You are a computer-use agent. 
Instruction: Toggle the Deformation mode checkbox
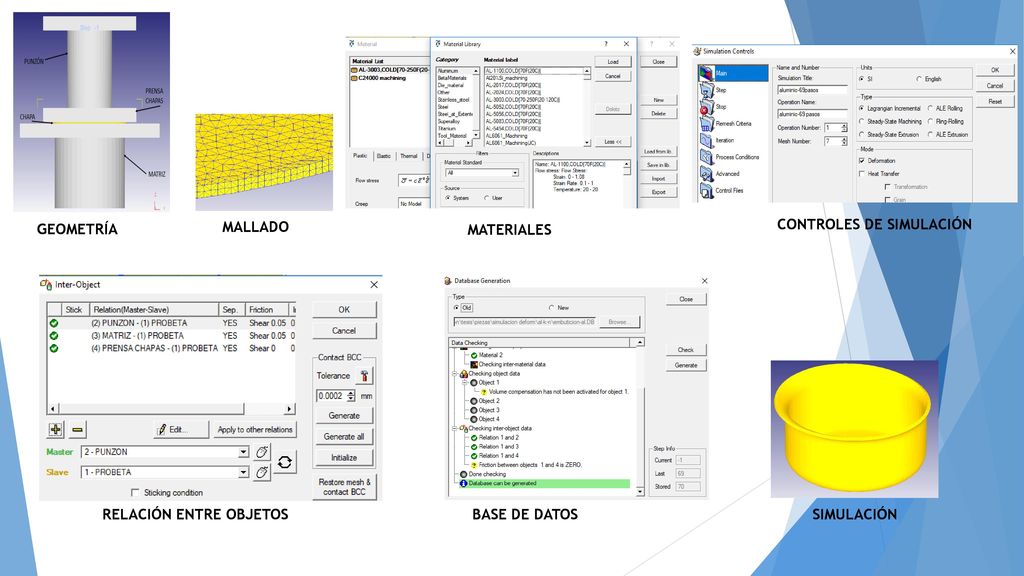861,161
